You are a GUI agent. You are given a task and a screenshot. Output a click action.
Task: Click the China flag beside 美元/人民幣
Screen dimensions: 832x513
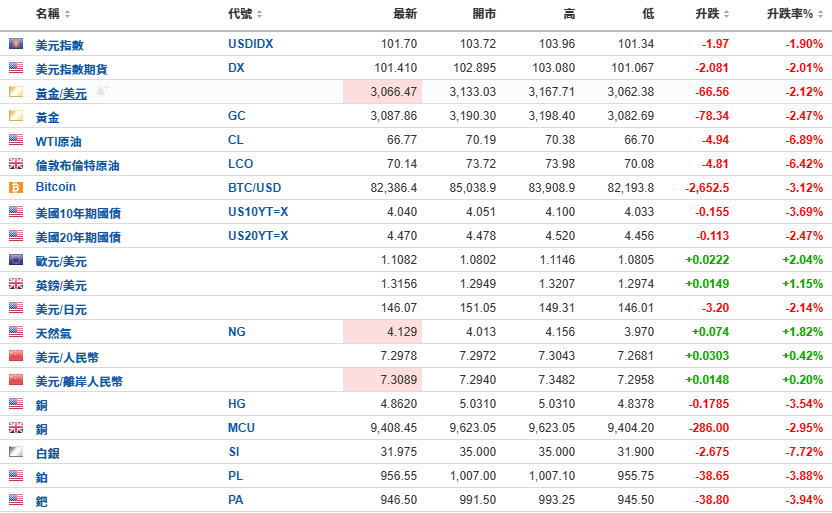coord(16,355)
